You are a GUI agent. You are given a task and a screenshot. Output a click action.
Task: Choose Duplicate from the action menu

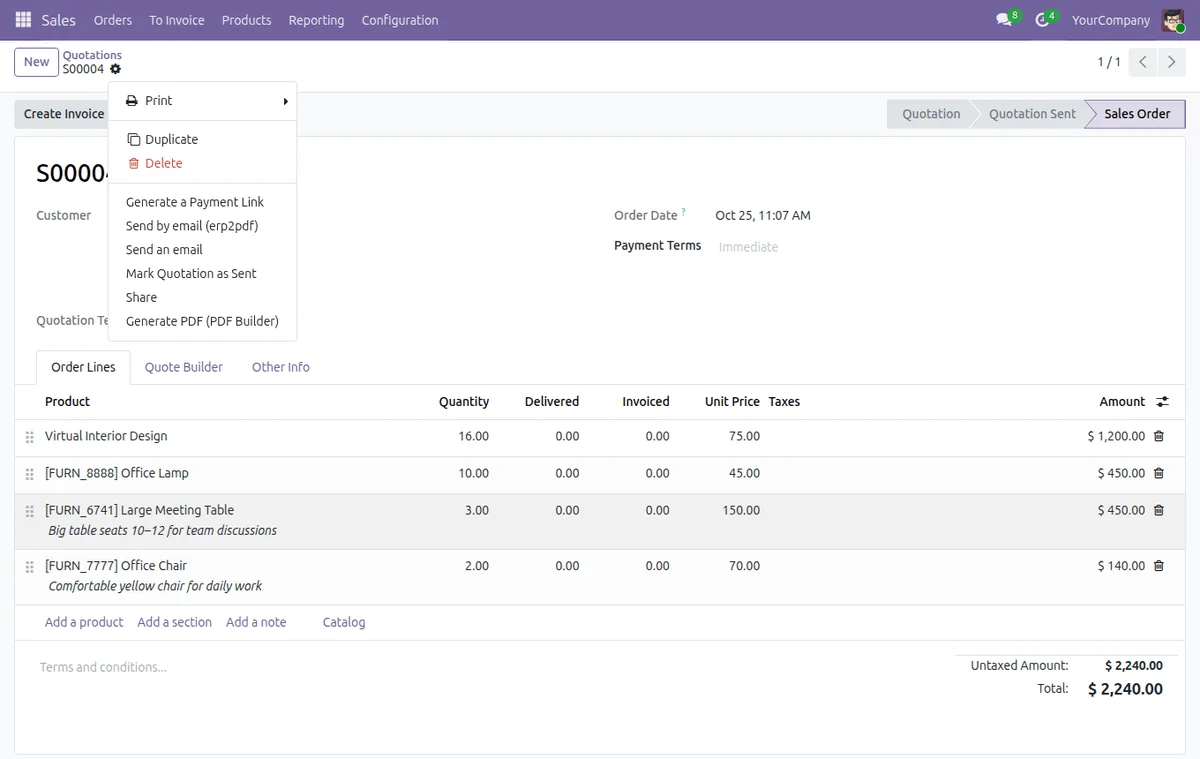[x=202, y=139]
